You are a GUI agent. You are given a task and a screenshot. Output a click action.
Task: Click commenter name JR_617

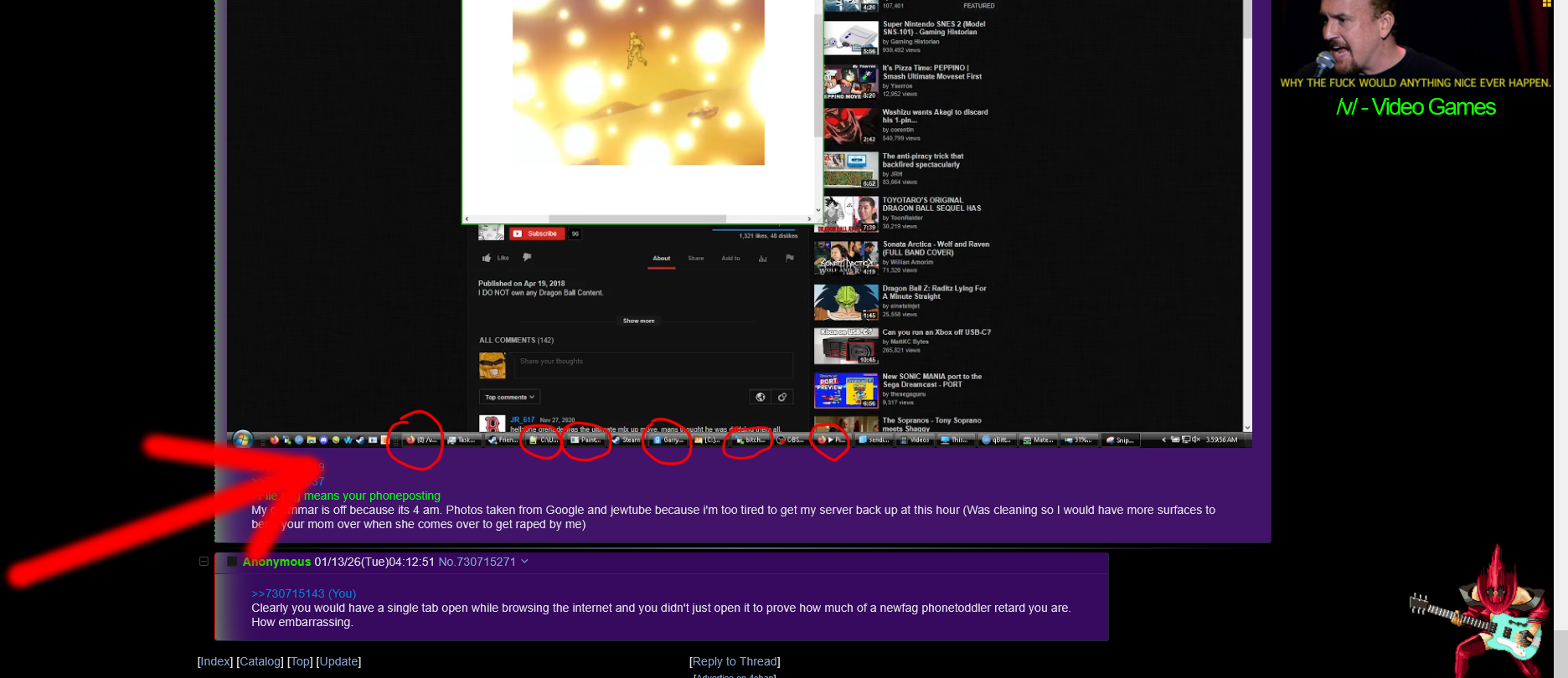point(523,419)
